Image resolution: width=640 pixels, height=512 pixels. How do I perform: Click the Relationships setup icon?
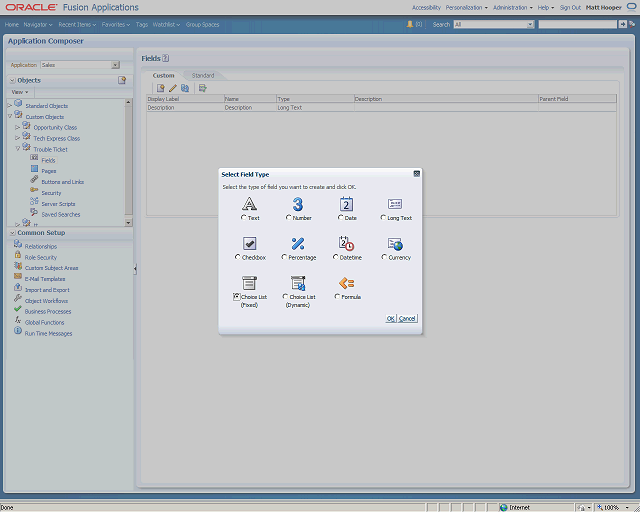(18, 244)
